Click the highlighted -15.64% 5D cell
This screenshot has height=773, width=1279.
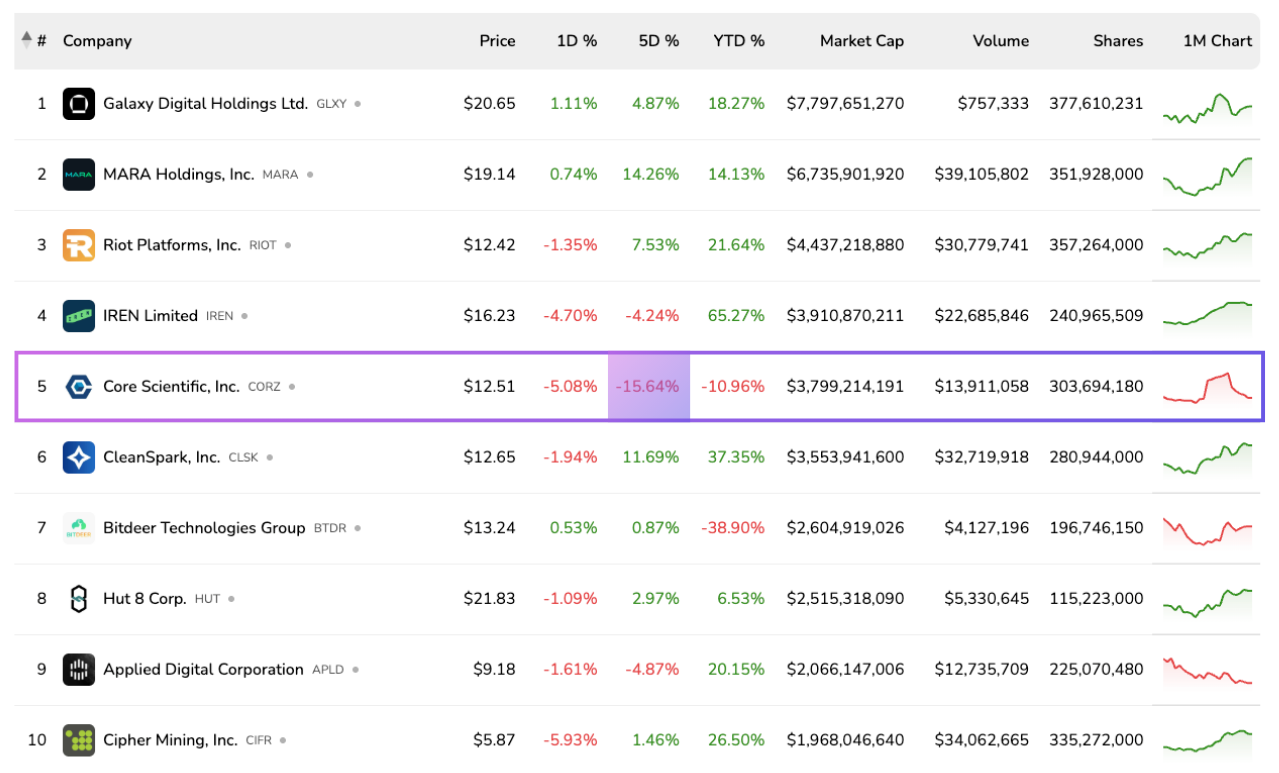point(648,386)
